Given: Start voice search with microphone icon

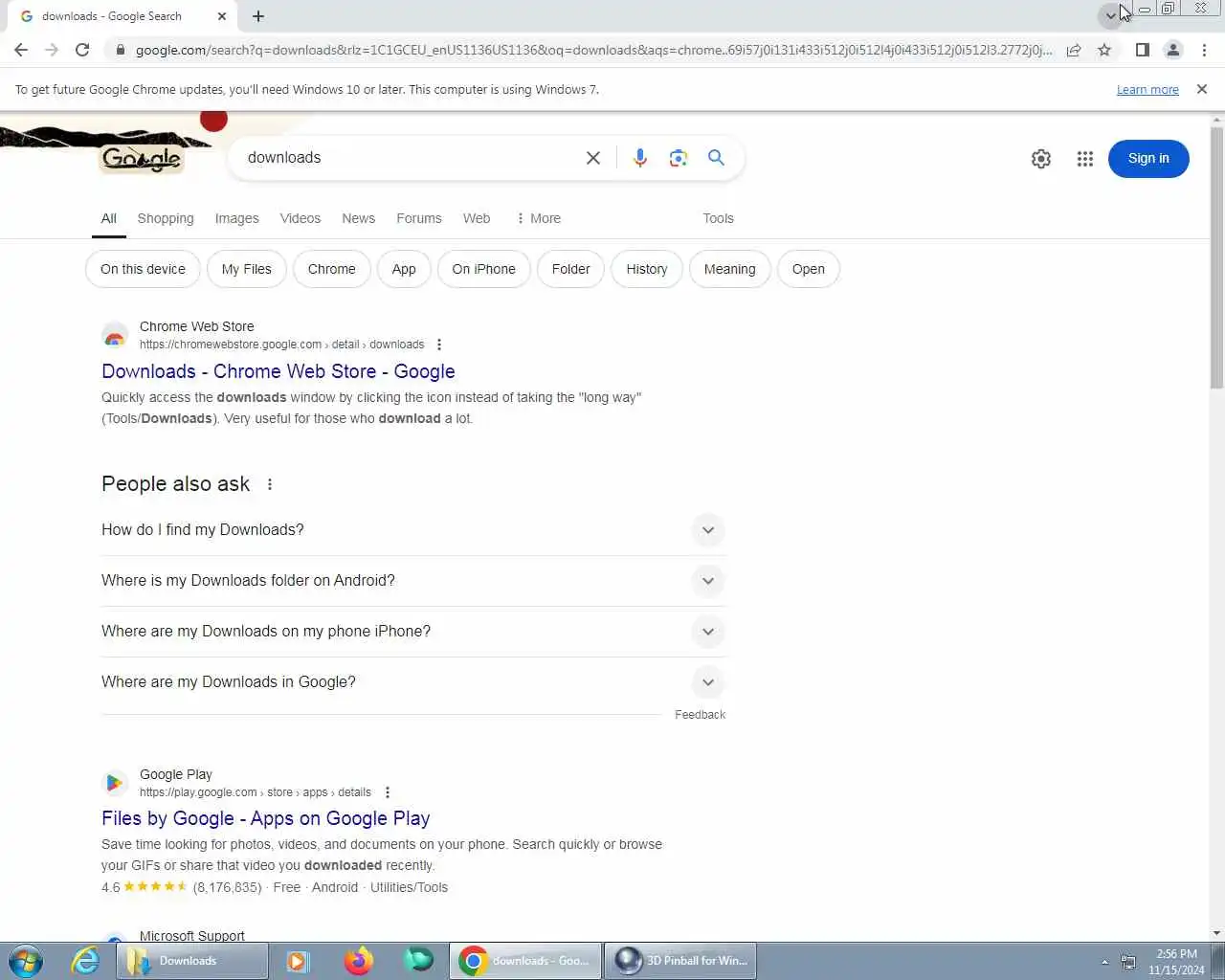Looking at the screenshot, I should [x=640, y=158].
